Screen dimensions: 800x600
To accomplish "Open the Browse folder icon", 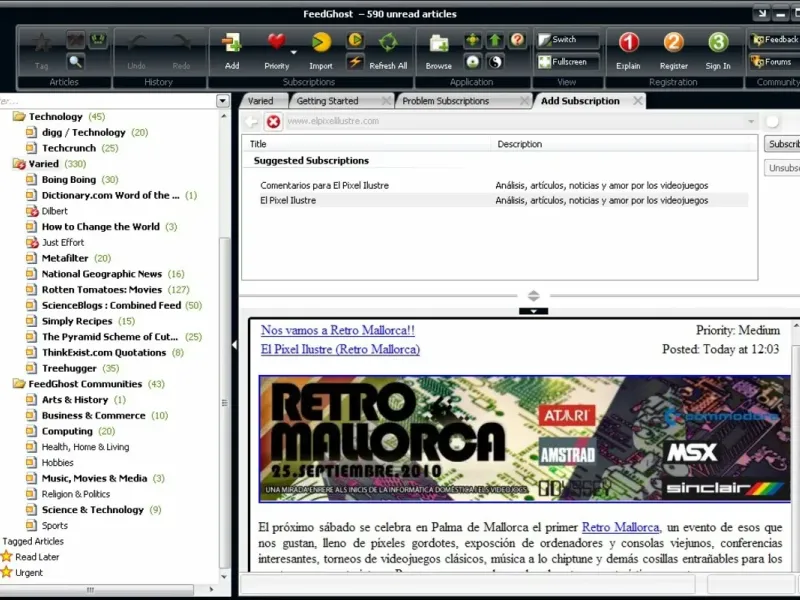I will click(438, 44).
